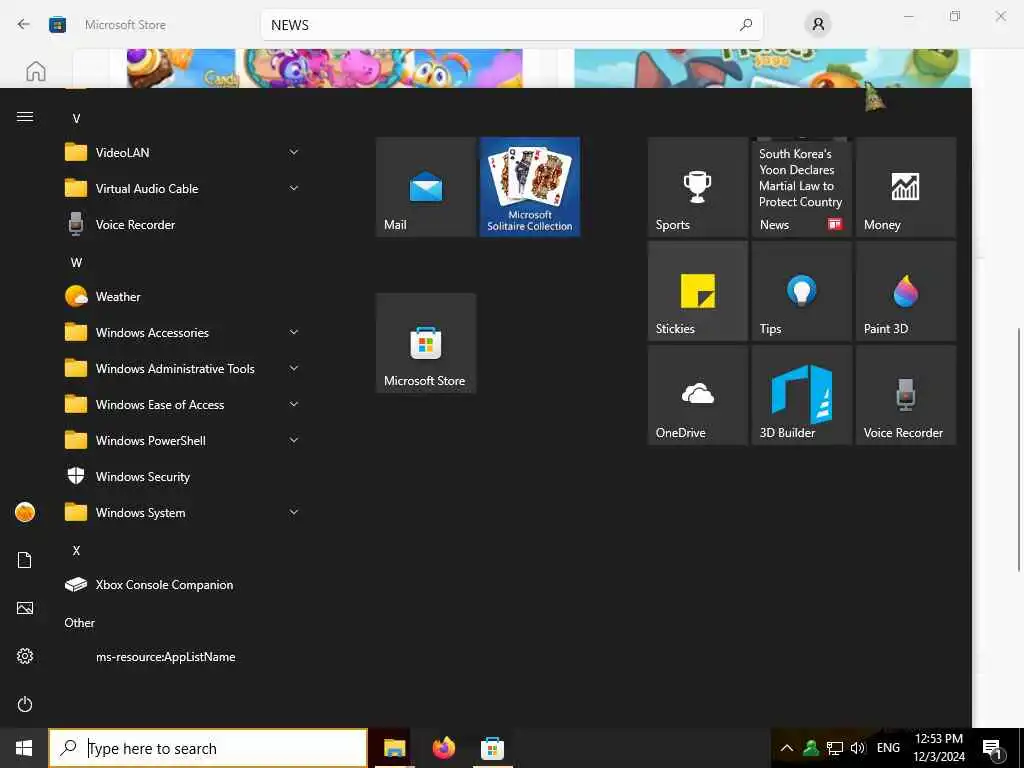
Task: Launch Paint 3D tile
Action: 905,291
